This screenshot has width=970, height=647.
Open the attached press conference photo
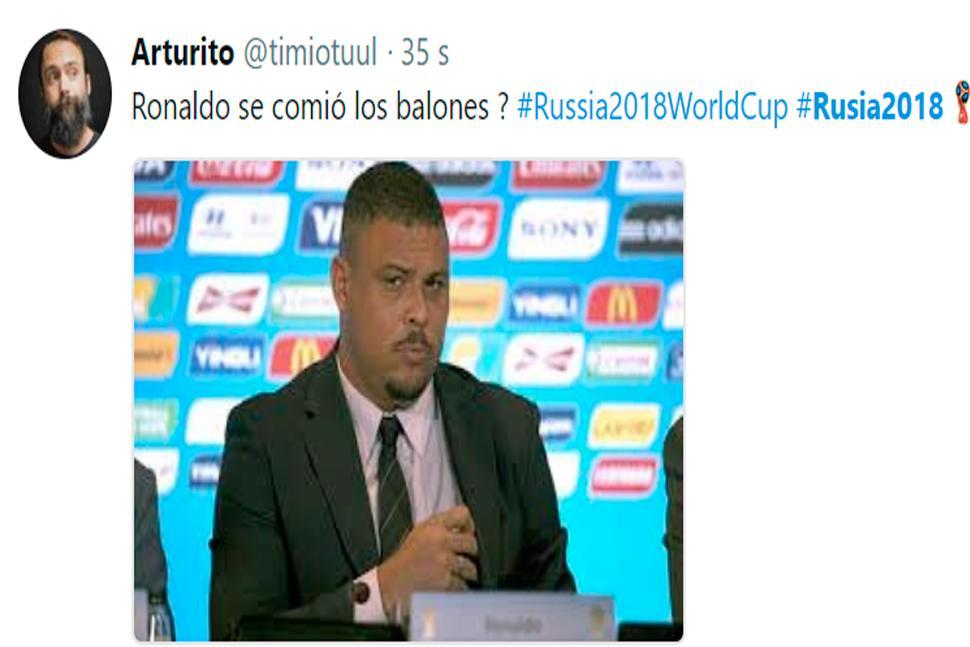409,400
